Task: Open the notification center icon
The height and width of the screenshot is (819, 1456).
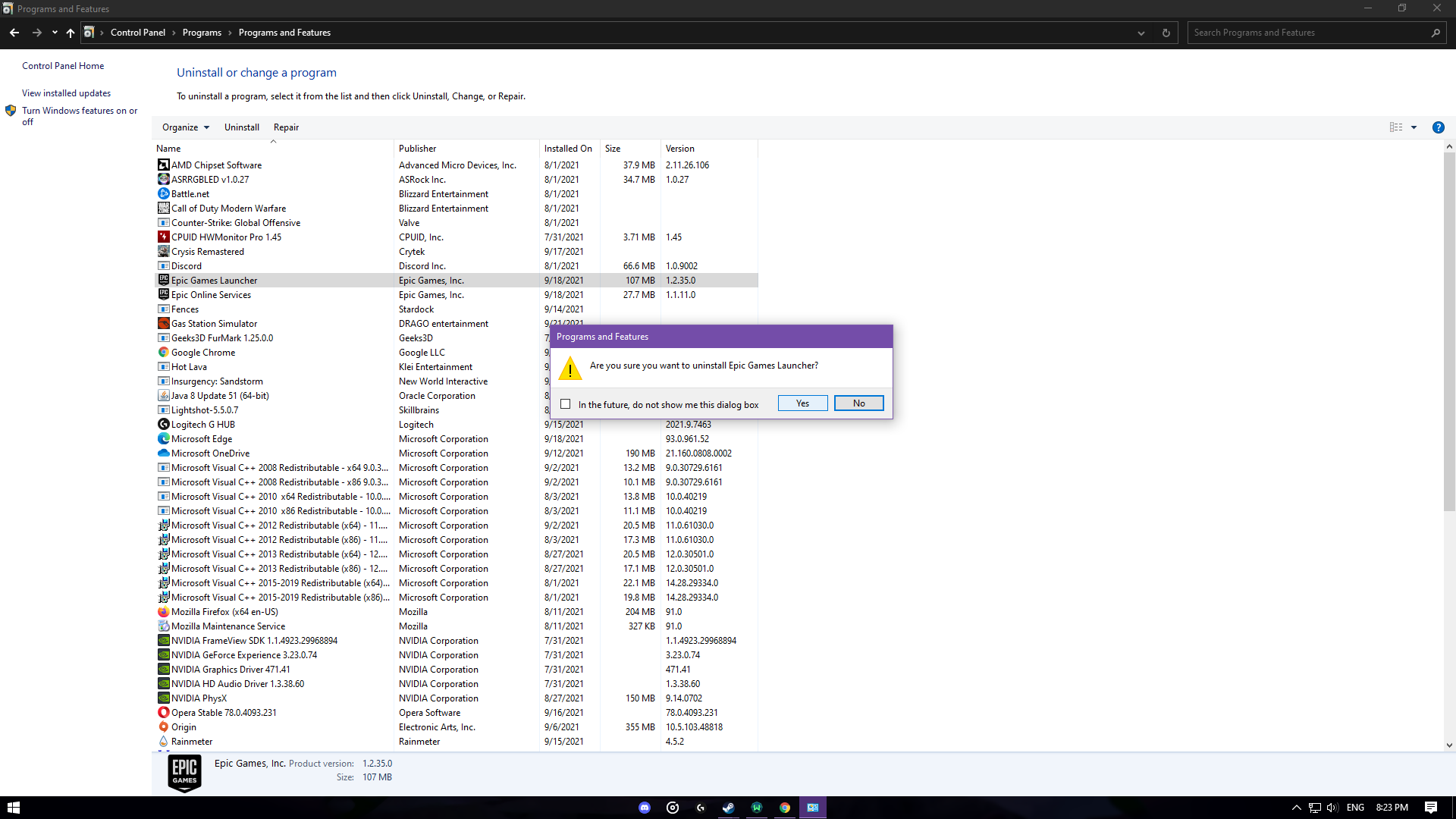Action: [x=1431, y=808]
